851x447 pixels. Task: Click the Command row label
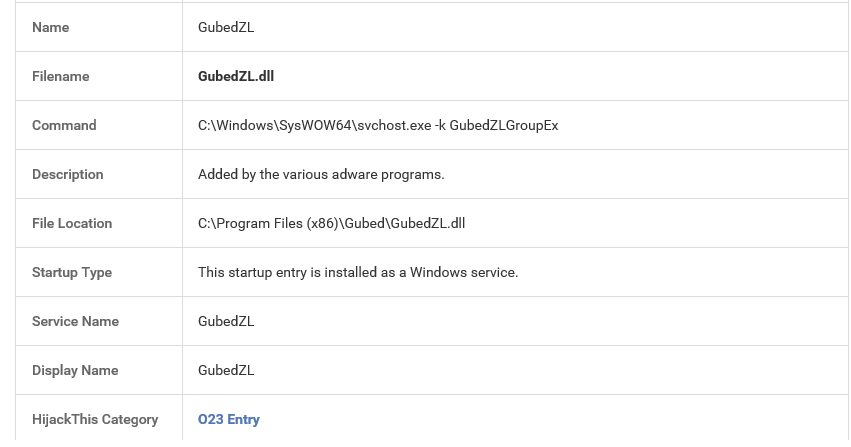click(x=64, y=125)
